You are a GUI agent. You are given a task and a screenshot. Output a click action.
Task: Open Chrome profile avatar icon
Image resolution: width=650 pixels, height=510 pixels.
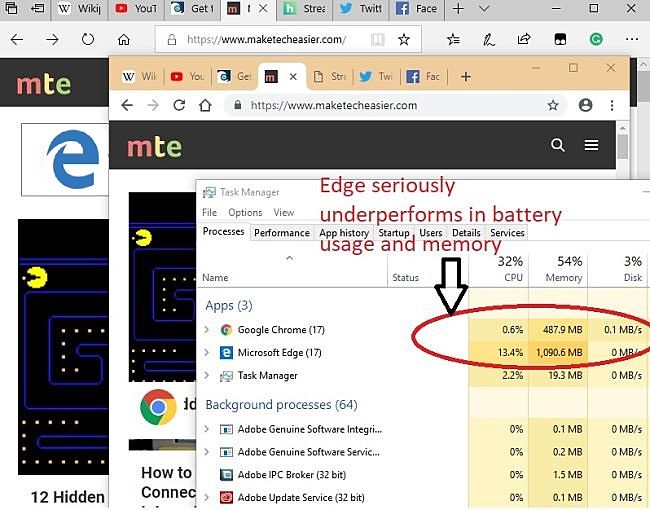coord(585,105)
